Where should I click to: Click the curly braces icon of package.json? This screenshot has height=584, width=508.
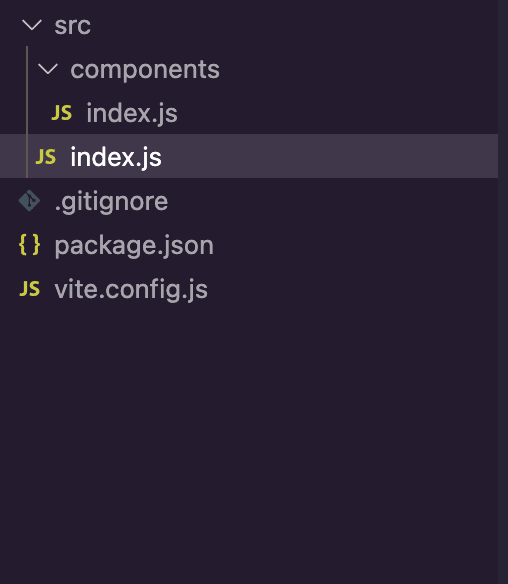29,245
